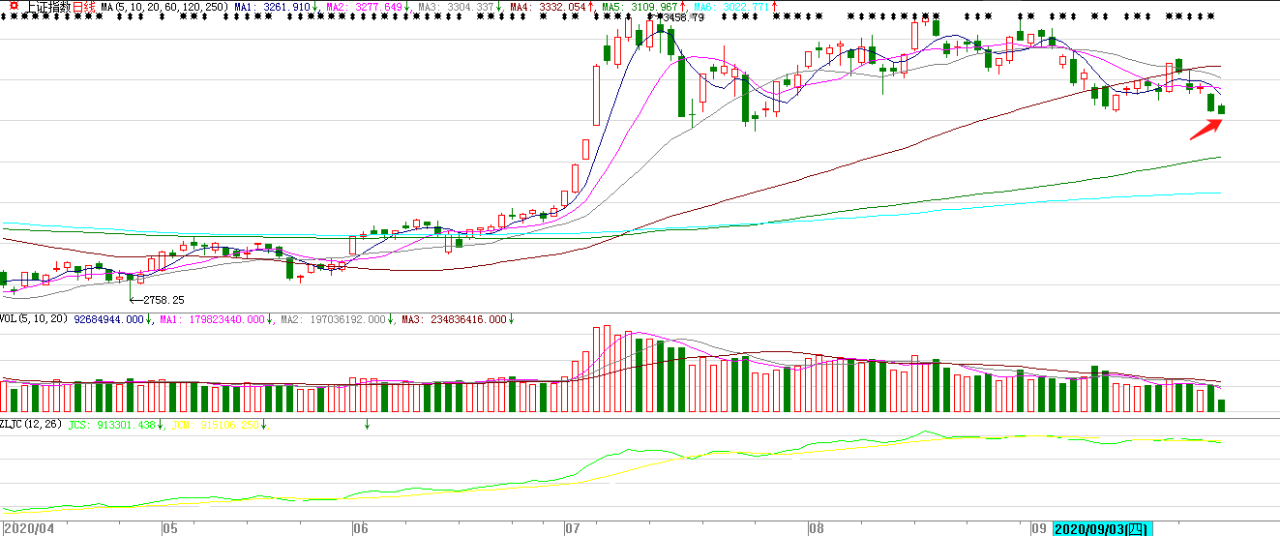
Task: Open the MA(5,10,20,60,120,250) indicator parameters
Action: click(x=164, y=7)
